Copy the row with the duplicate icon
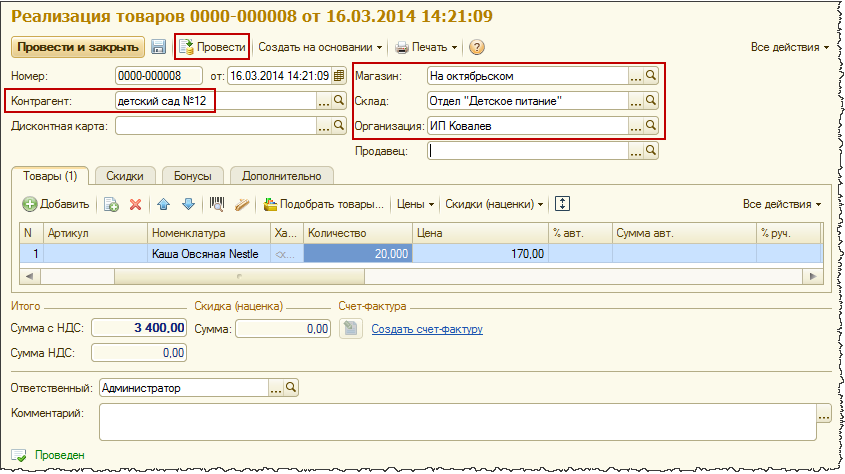Viewport: 845px width, 474px height. (x=112, y=204)
